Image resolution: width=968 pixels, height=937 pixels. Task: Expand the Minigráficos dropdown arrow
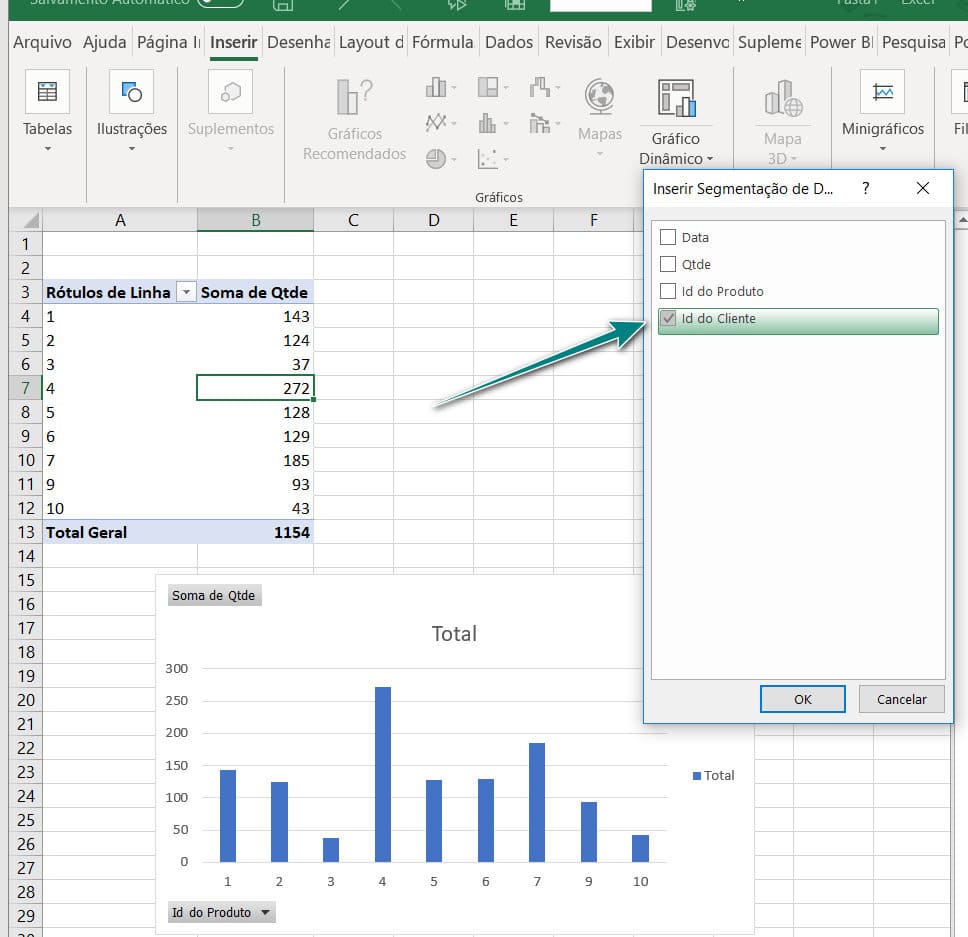click(x=883, y=149)
